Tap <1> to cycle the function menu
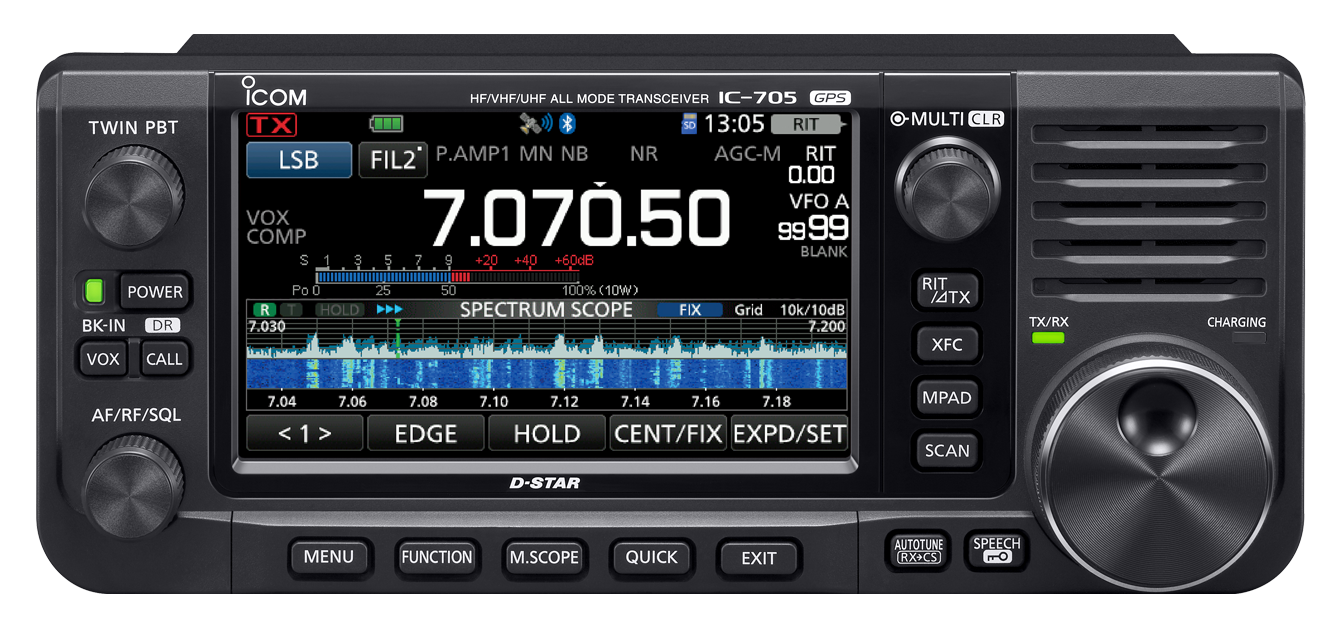 pos(304,433)
